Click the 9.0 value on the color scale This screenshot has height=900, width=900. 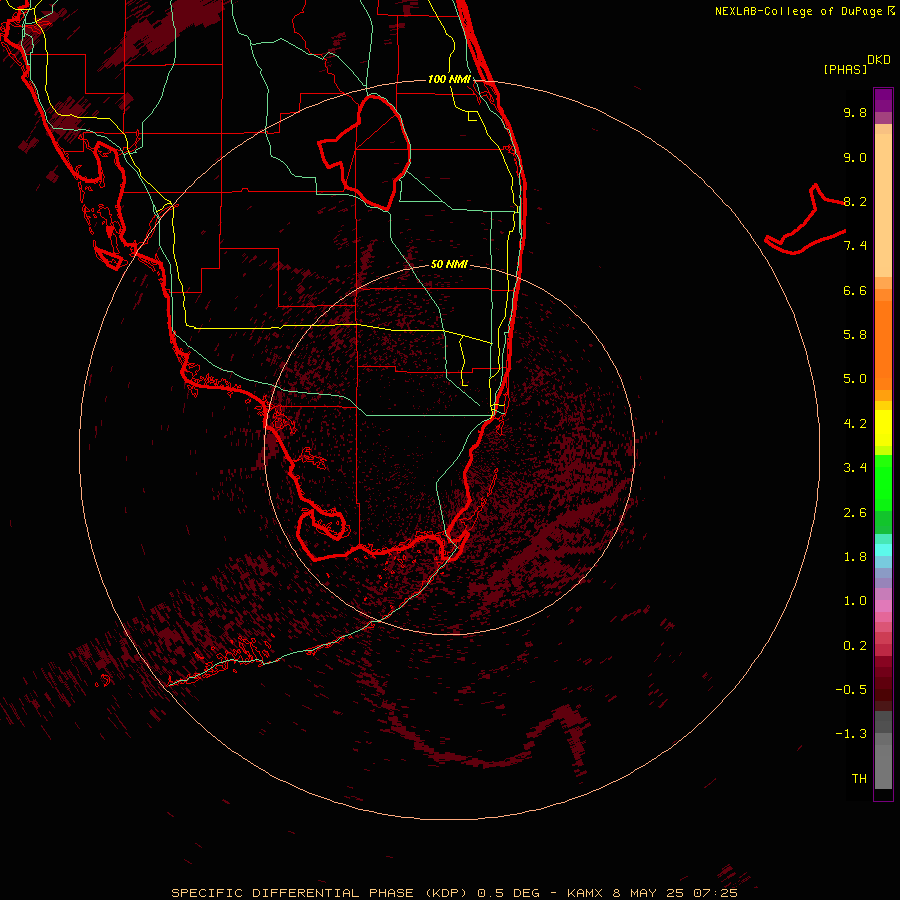(x=855, y=157)
